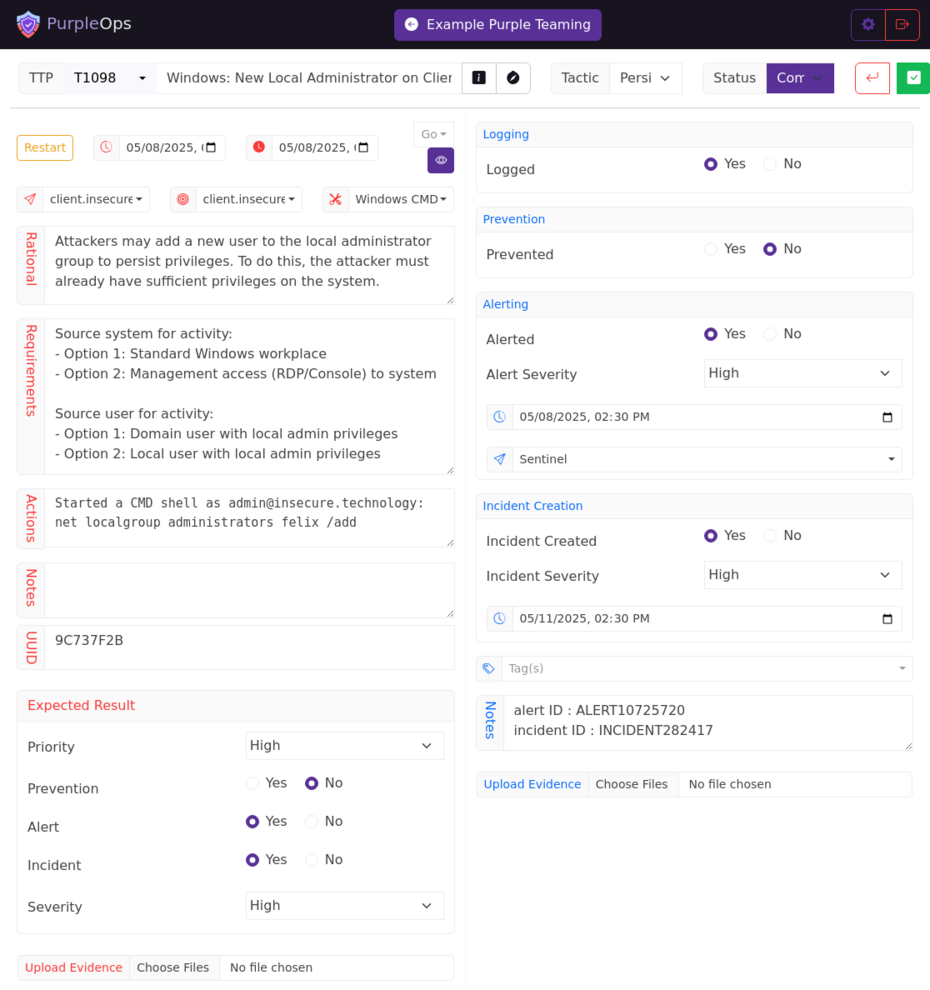Click the tag icon beside Tag(s)
Screen dimensions: 930x990
pos(489,668)
